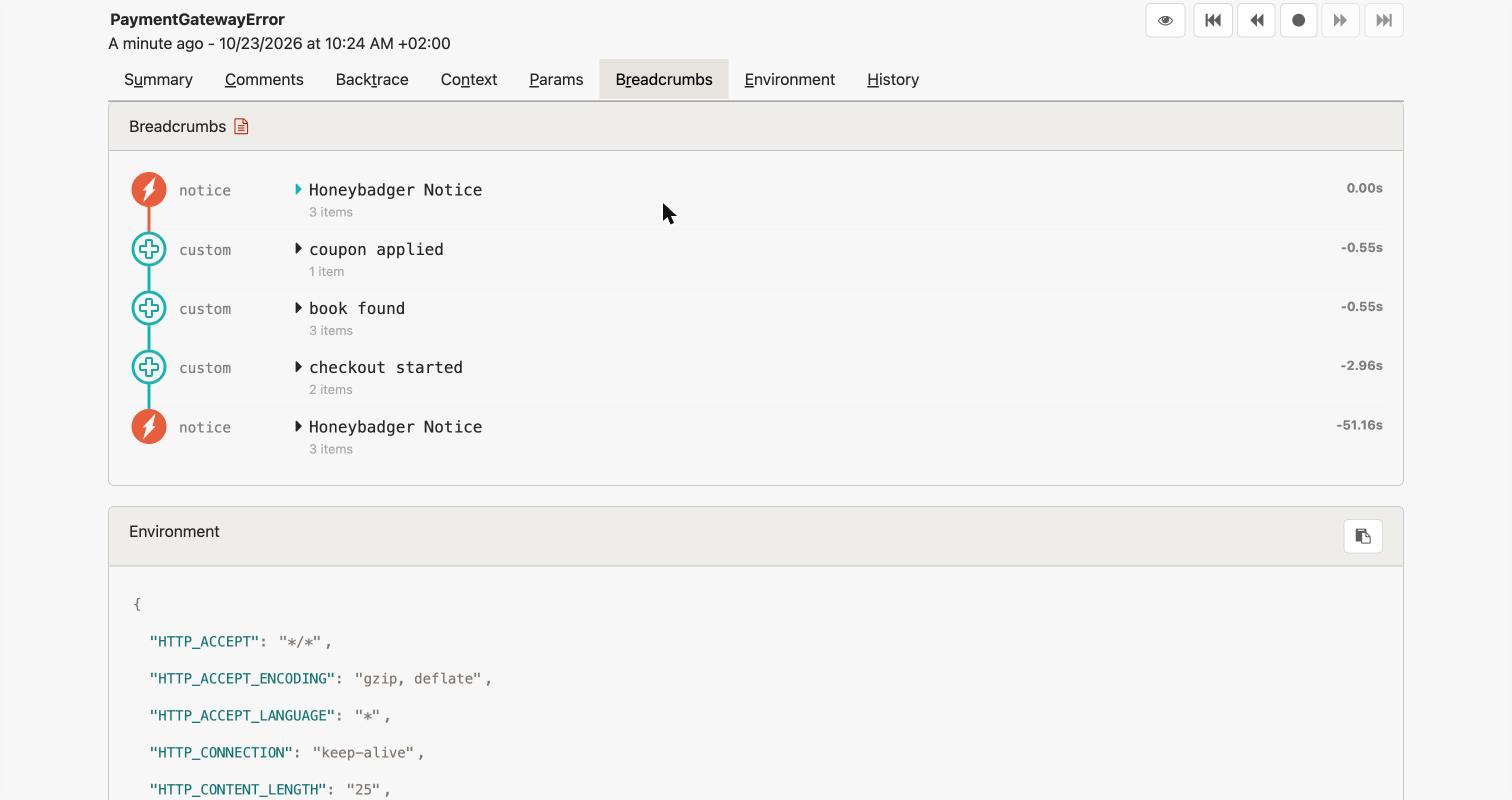Switch to the Context tab
The image size is (1512, 800).
coord(469,79)
